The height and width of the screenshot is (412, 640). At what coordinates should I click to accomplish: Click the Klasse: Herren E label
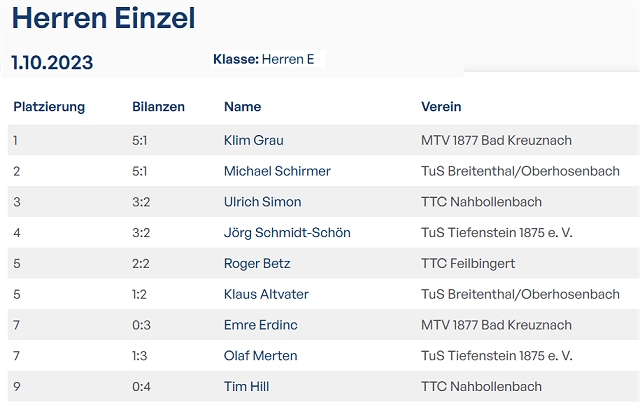point(264,60)
